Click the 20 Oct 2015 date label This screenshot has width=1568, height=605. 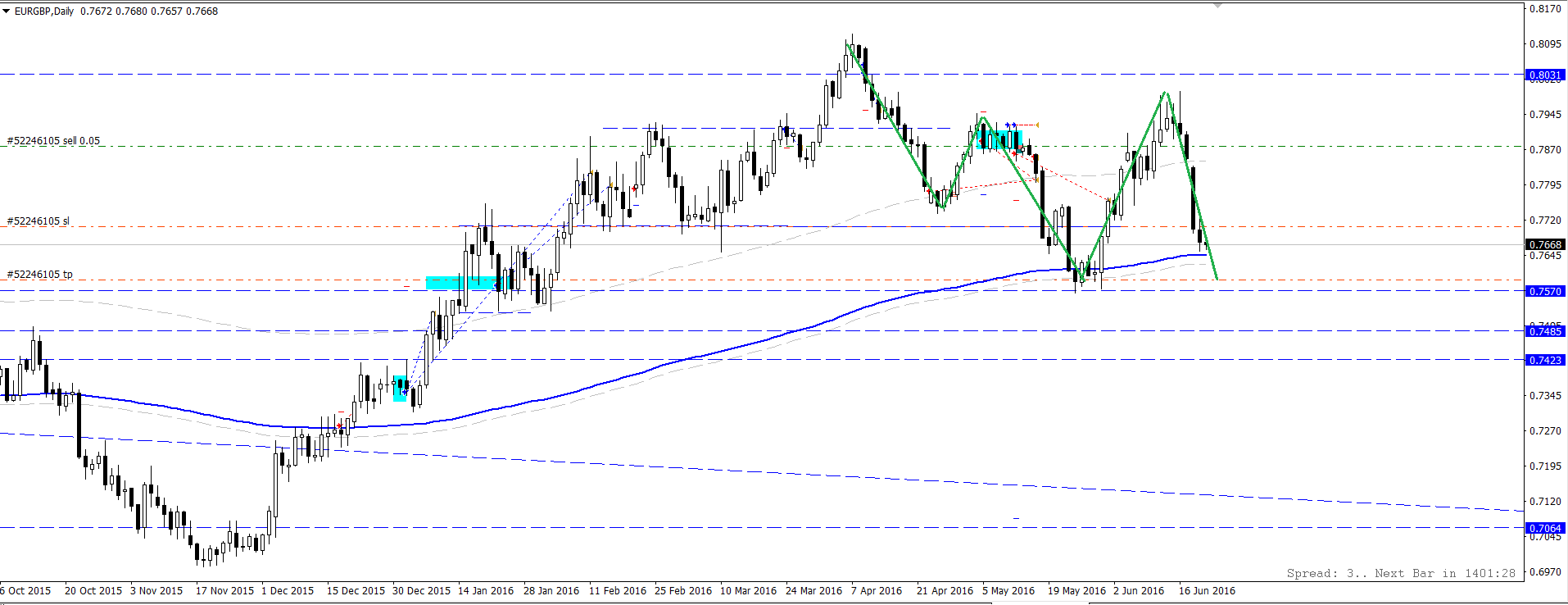93,591
